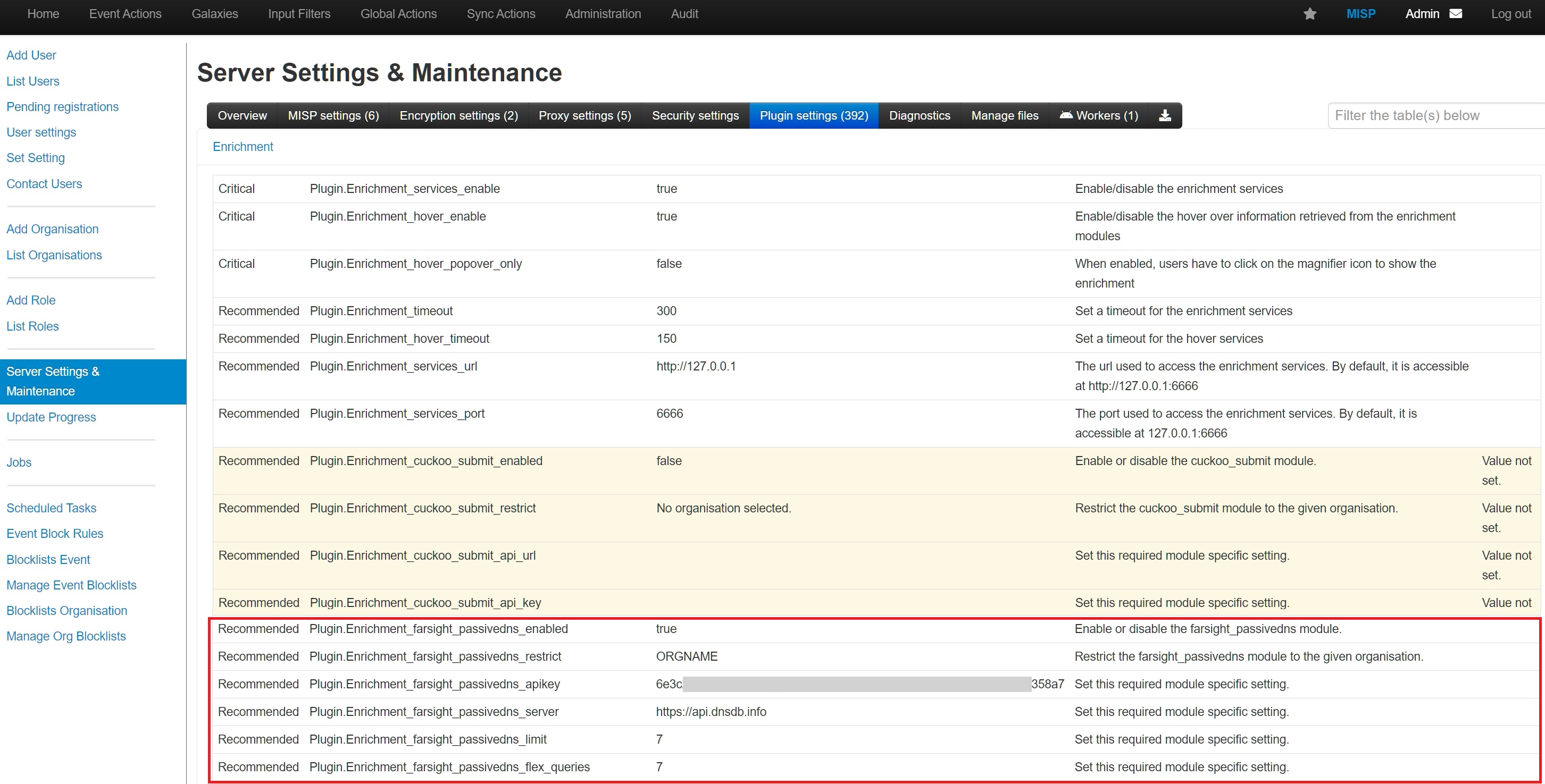Click the filter input field above the table

tap(1433, 115)
